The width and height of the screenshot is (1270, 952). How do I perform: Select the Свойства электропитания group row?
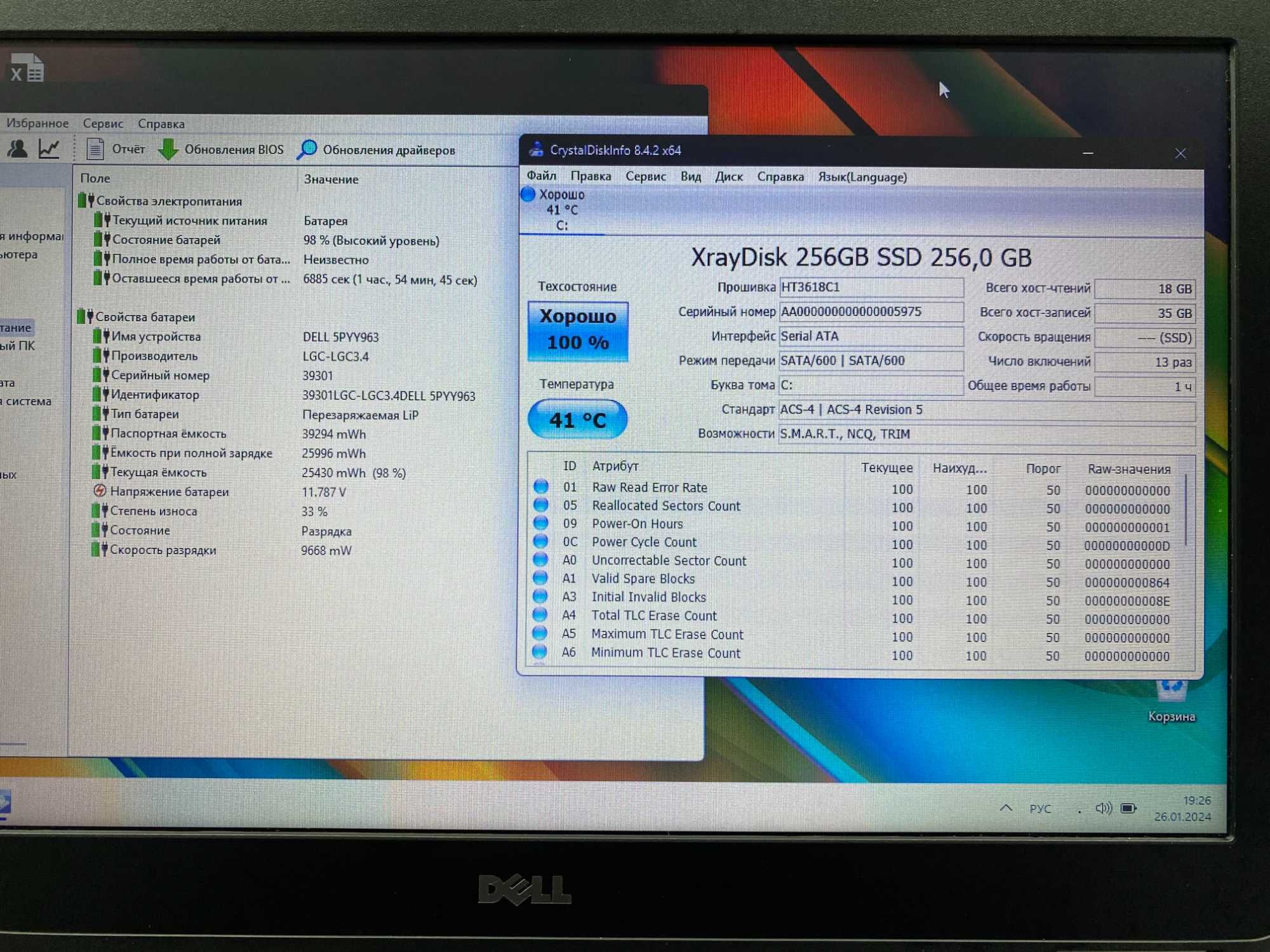160,201
